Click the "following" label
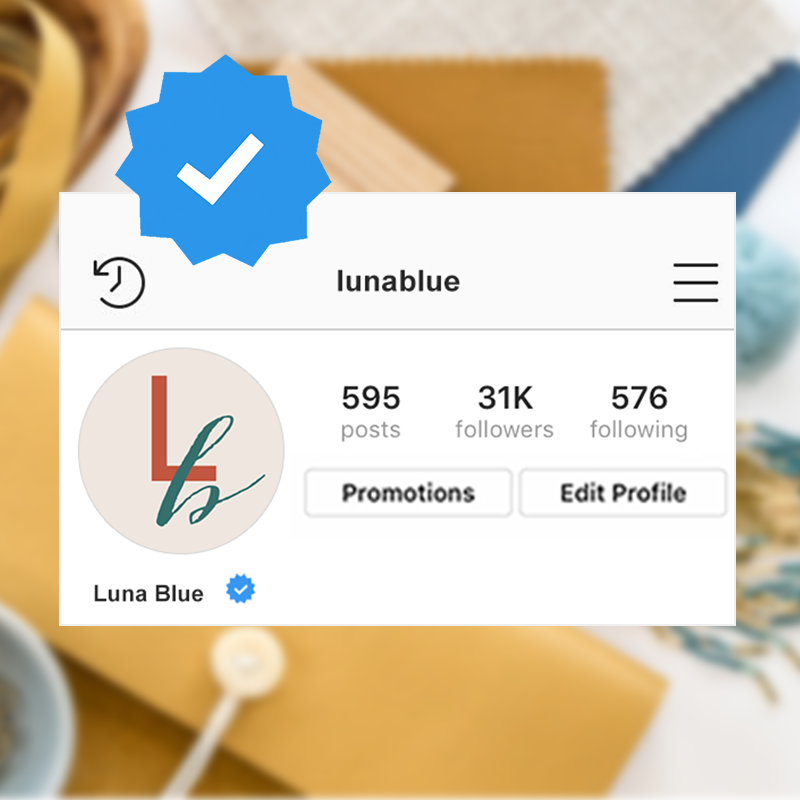 [639, 430]
